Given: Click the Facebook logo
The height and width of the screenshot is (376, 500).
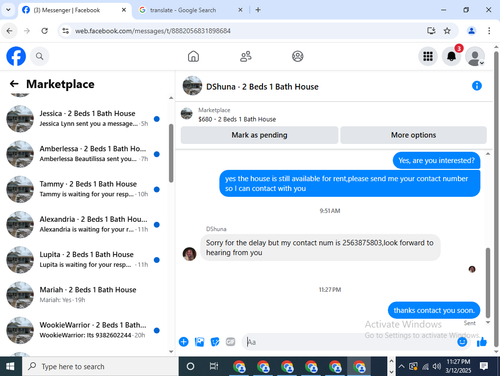Looking at the screenshot, I should pyautogui.click(x=16, y=56).
